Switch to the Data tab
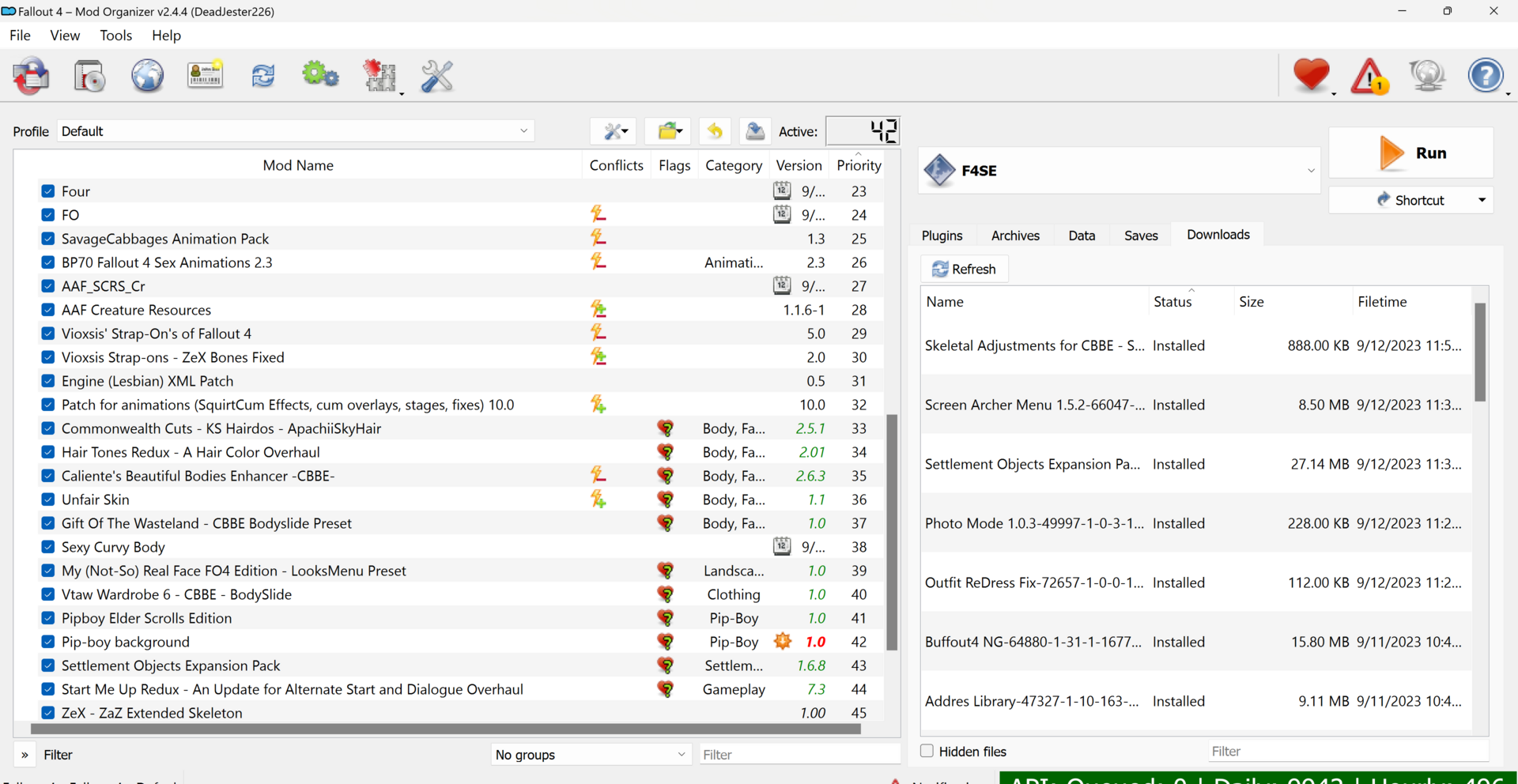 [x=1082, y=236]
